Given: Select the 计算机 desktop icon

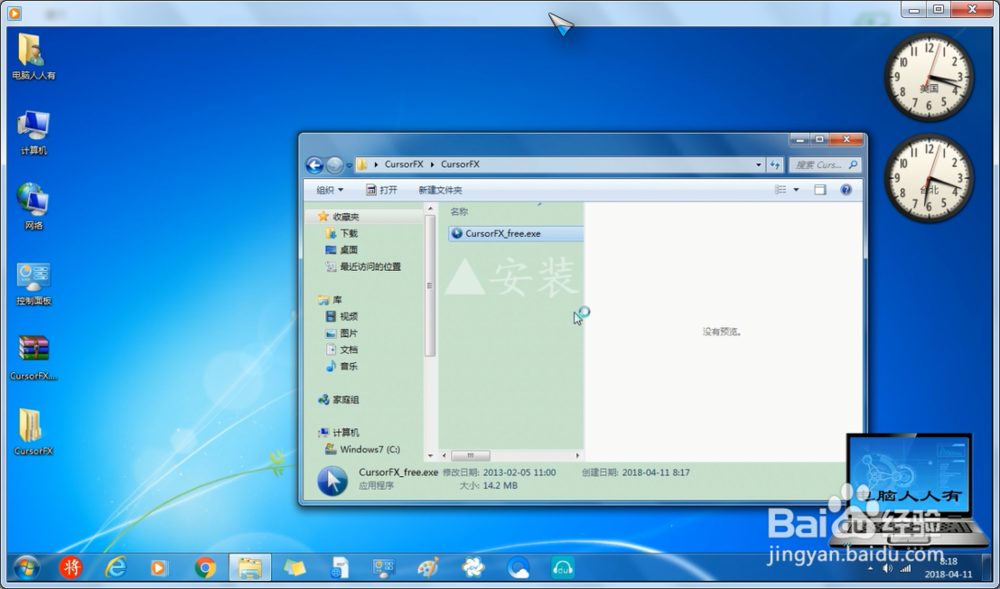Looking at the screenshot, I should pos(33,133).
